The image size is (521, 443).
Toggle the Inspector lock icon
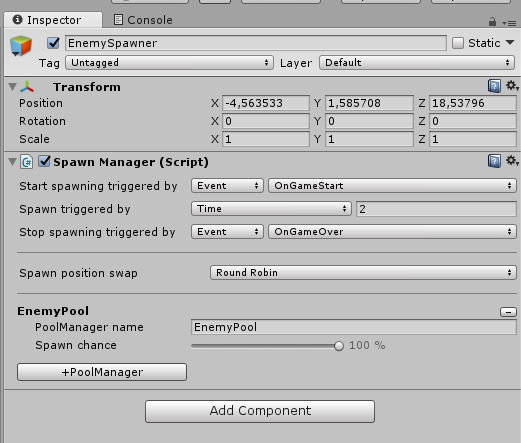pos(492,22)
